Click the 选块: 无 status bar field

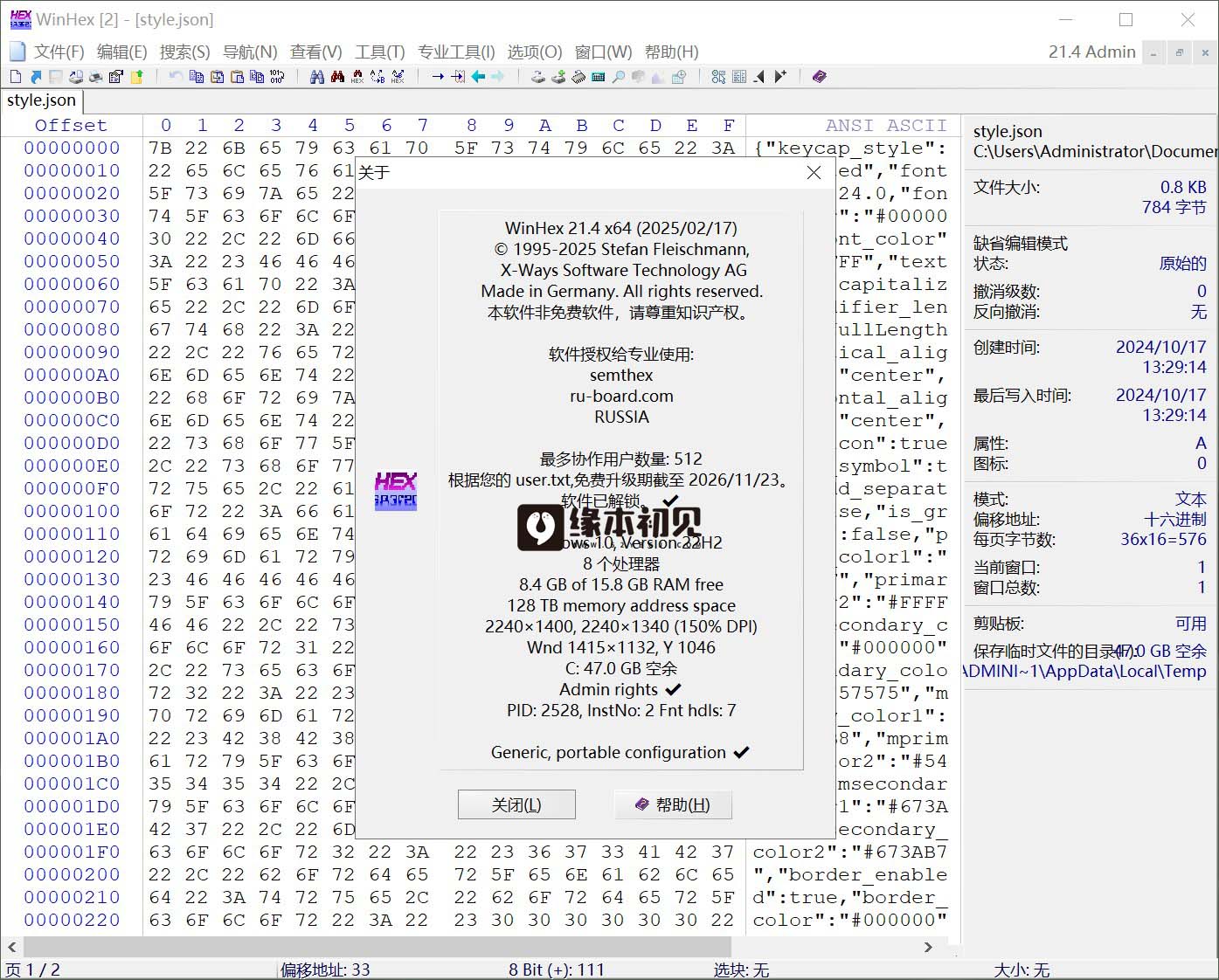[741, 970]
